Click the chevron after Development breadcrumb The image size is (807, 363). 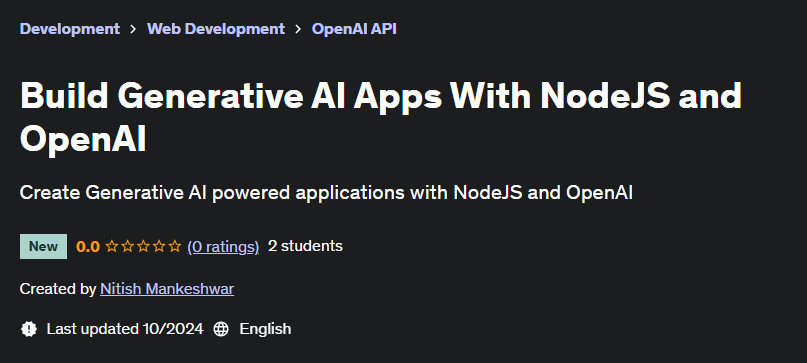pyautogui.click(x=133, y=29)
